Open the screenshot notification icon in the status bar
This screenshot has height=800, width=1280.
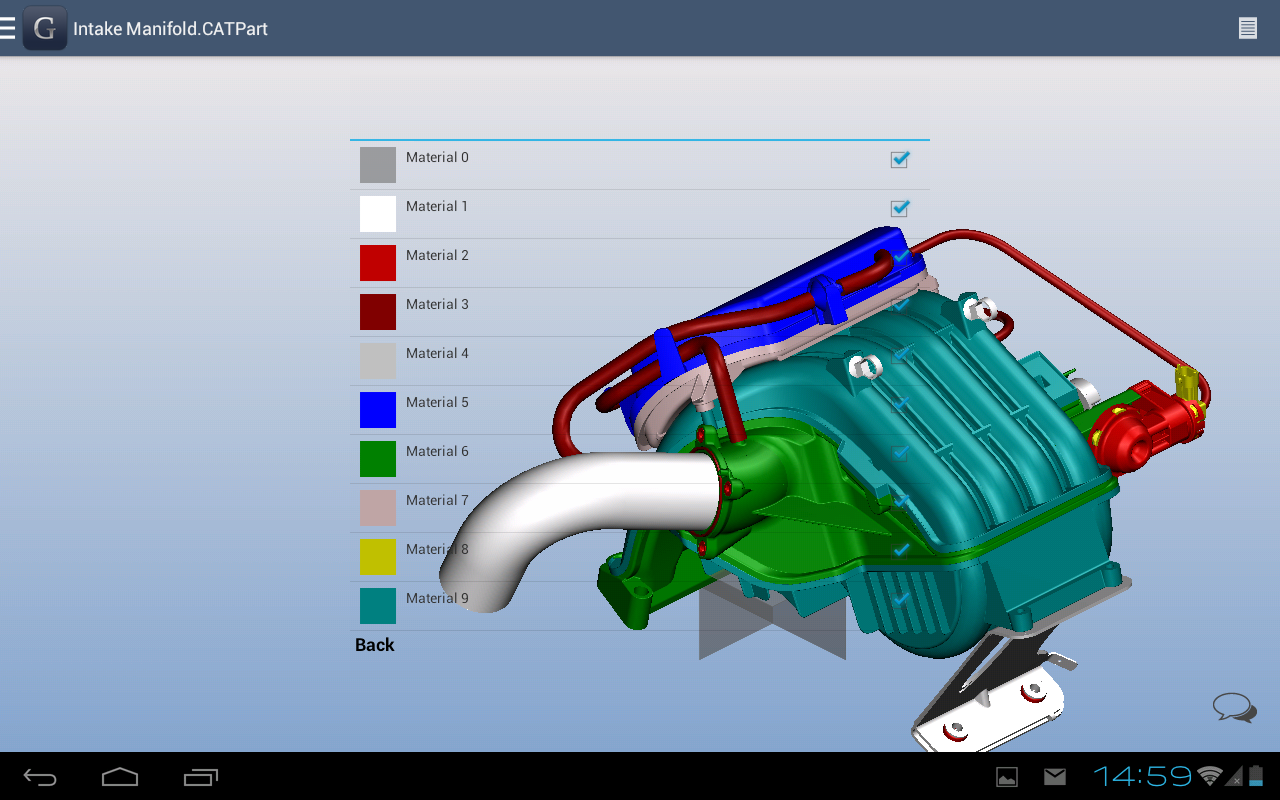point(1006,775)
